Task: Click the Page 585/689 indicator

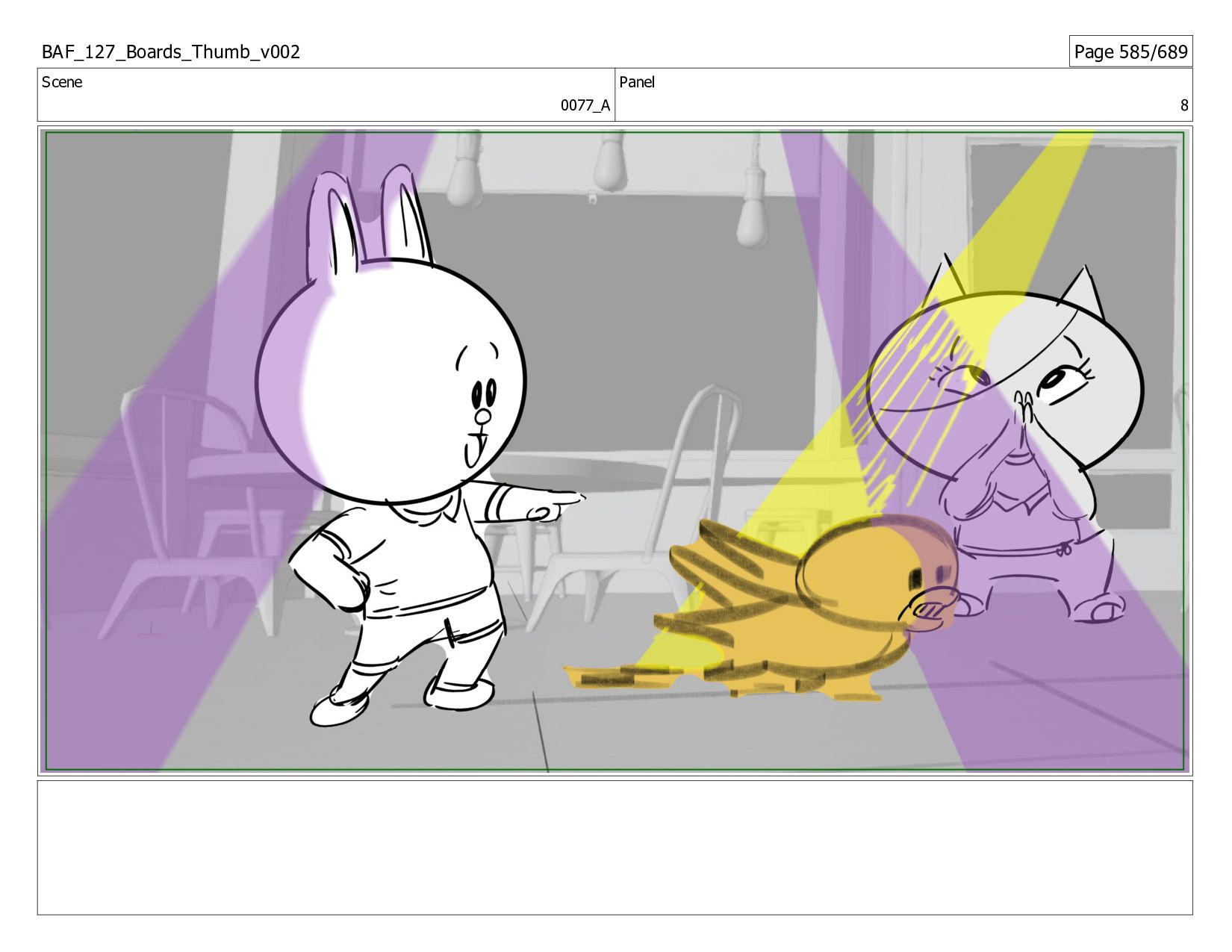Action: pos(1130,52)
